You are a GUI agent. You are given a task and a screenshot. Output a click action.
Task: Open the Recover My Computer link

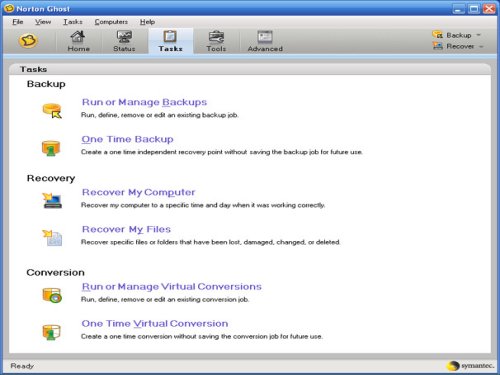click(138, 192)
